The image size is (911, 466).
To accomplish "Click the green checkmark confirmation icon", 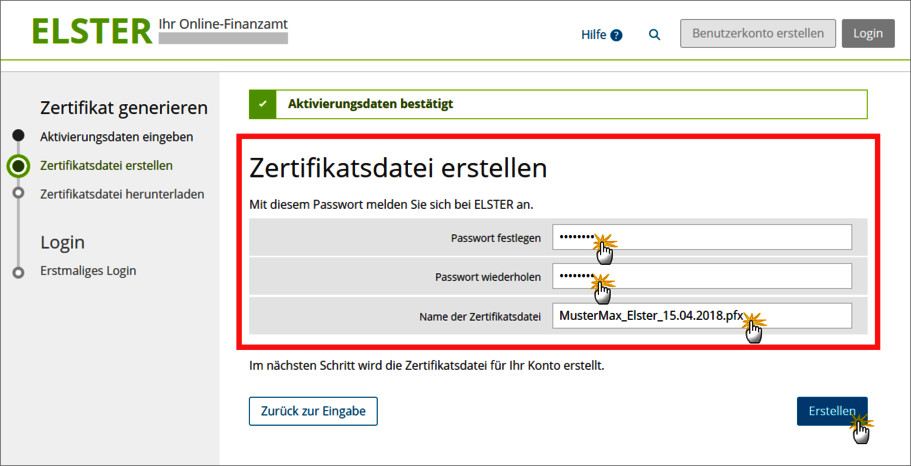I will pos(263,105).
